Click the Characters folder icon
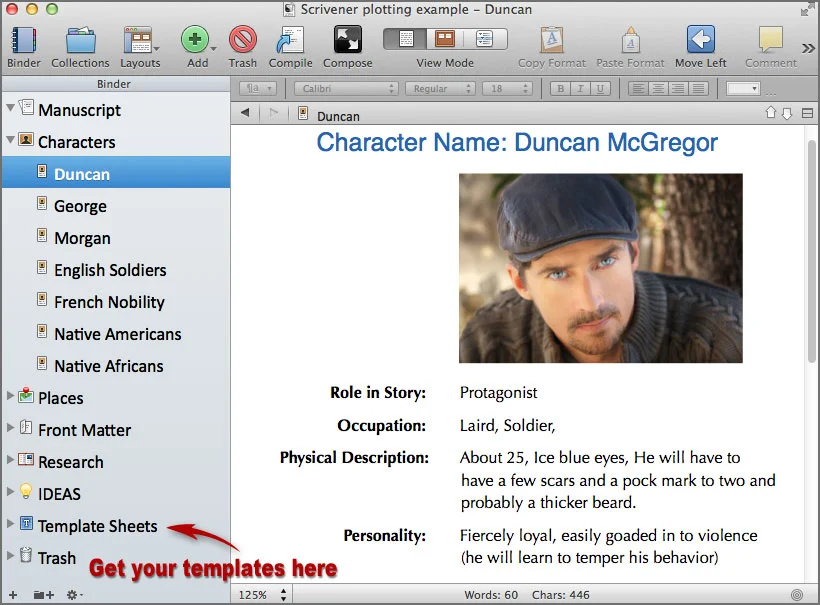Viewport: 820px width, 605px height. [x=26, y=140]
